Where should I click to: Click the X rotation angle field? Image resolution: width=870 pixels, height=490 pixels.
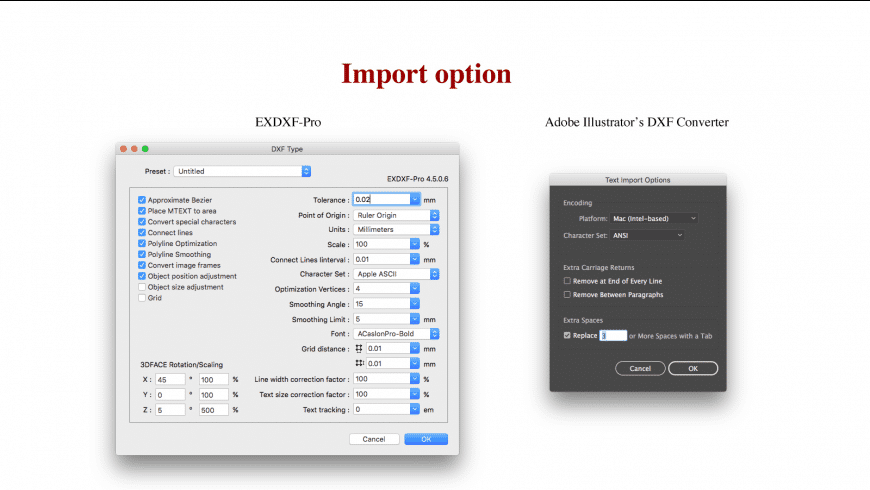[x=170, y=380]
